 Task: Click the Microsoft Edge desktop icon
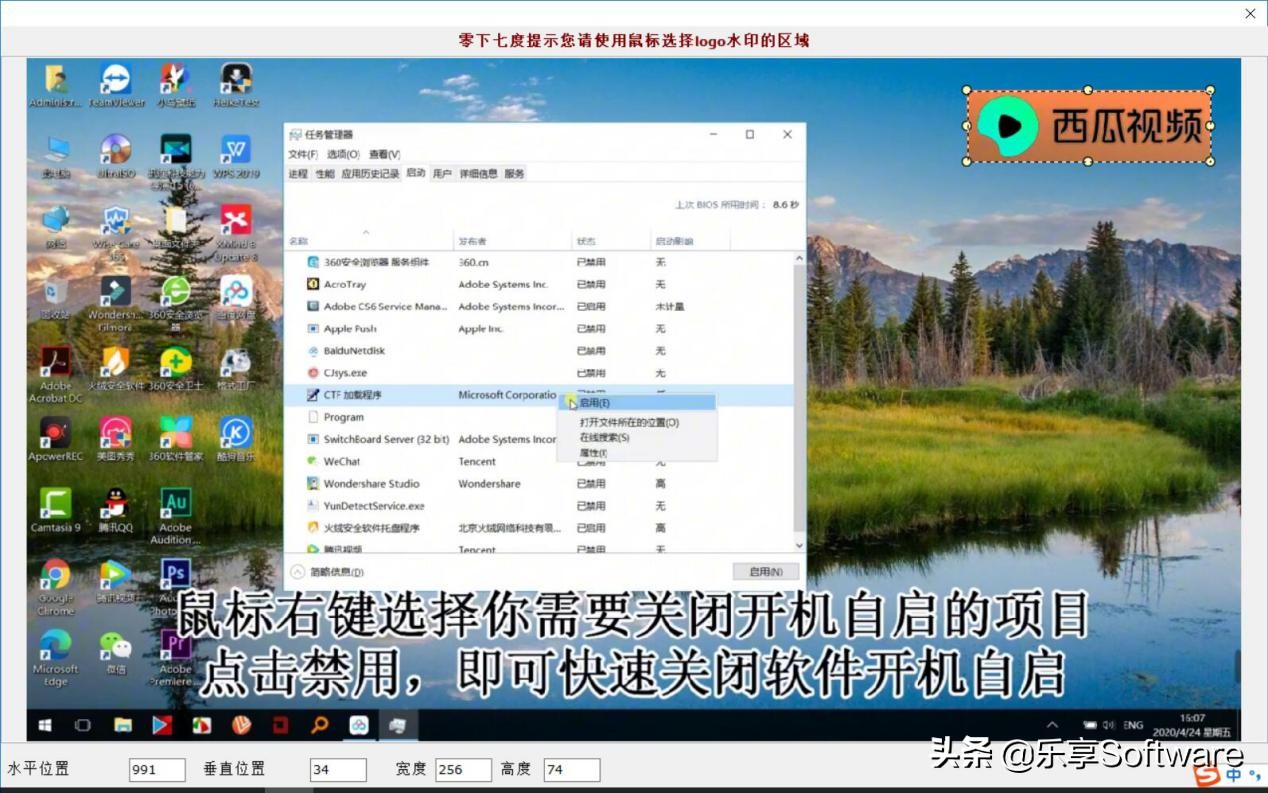pyautogui.click(x=55, y=658)
